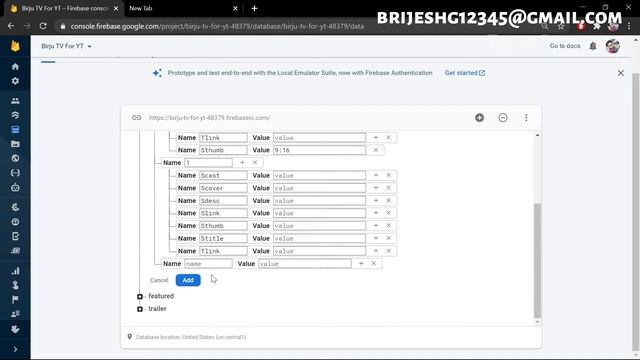640x360 pixels.
Task: Open the flag icon in sidebar
Action: click(15, 300)
